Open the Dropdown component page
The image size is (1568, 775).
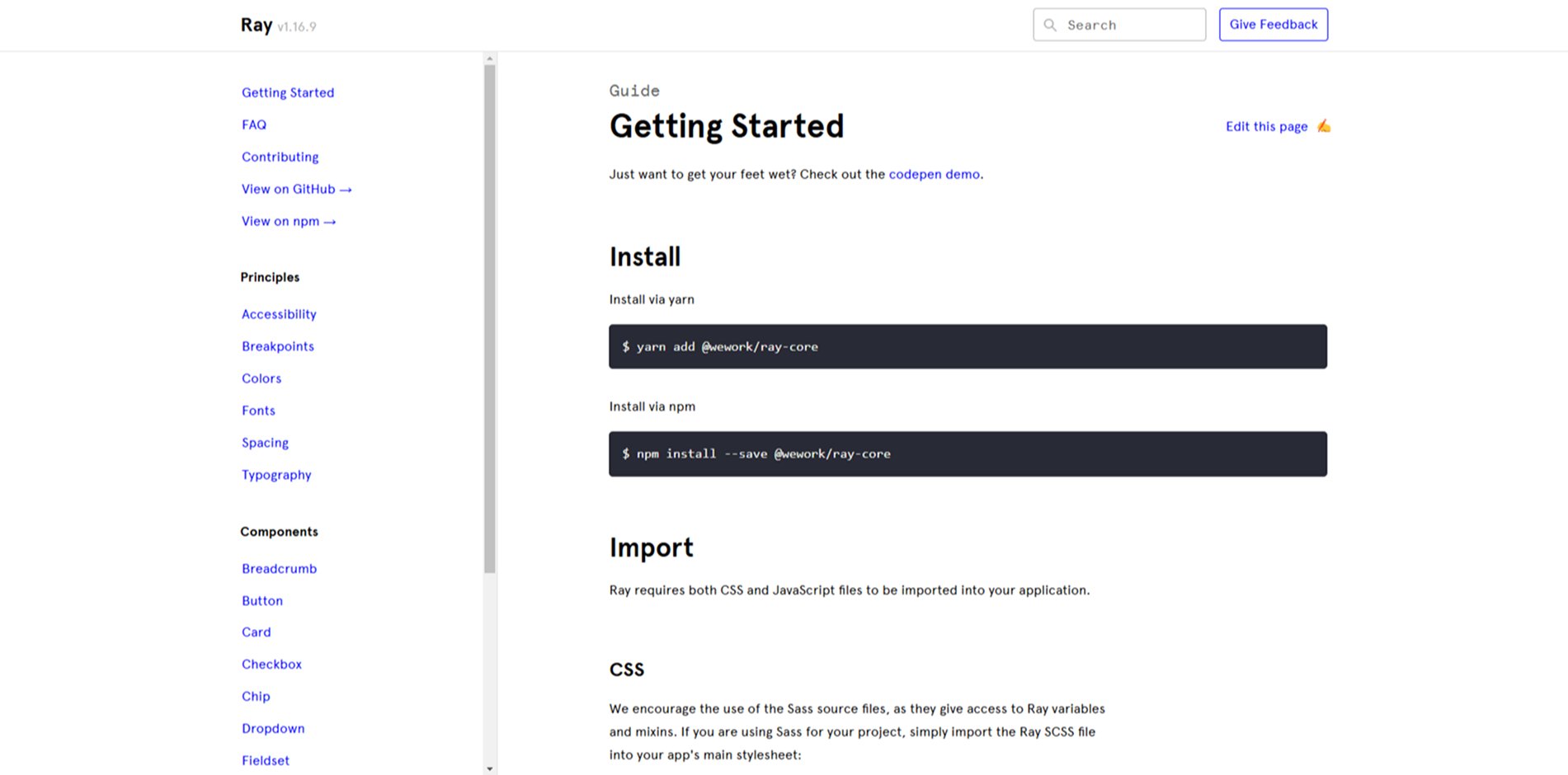[273, 729]
